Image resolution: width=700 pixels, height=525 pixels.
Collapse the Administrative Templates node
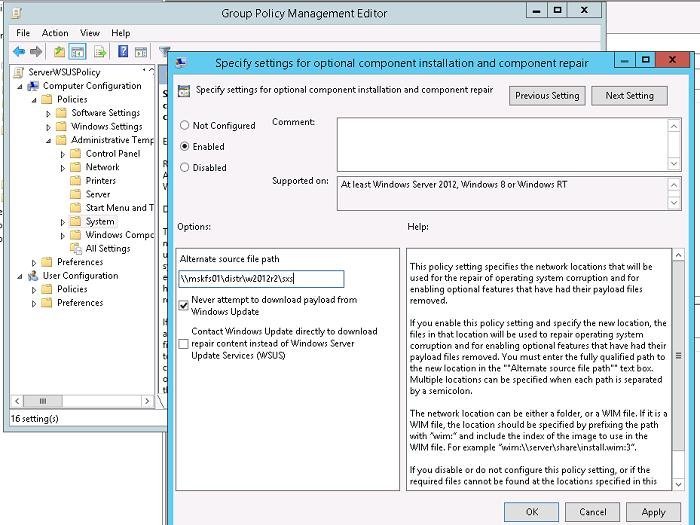(x=48, y=141)
